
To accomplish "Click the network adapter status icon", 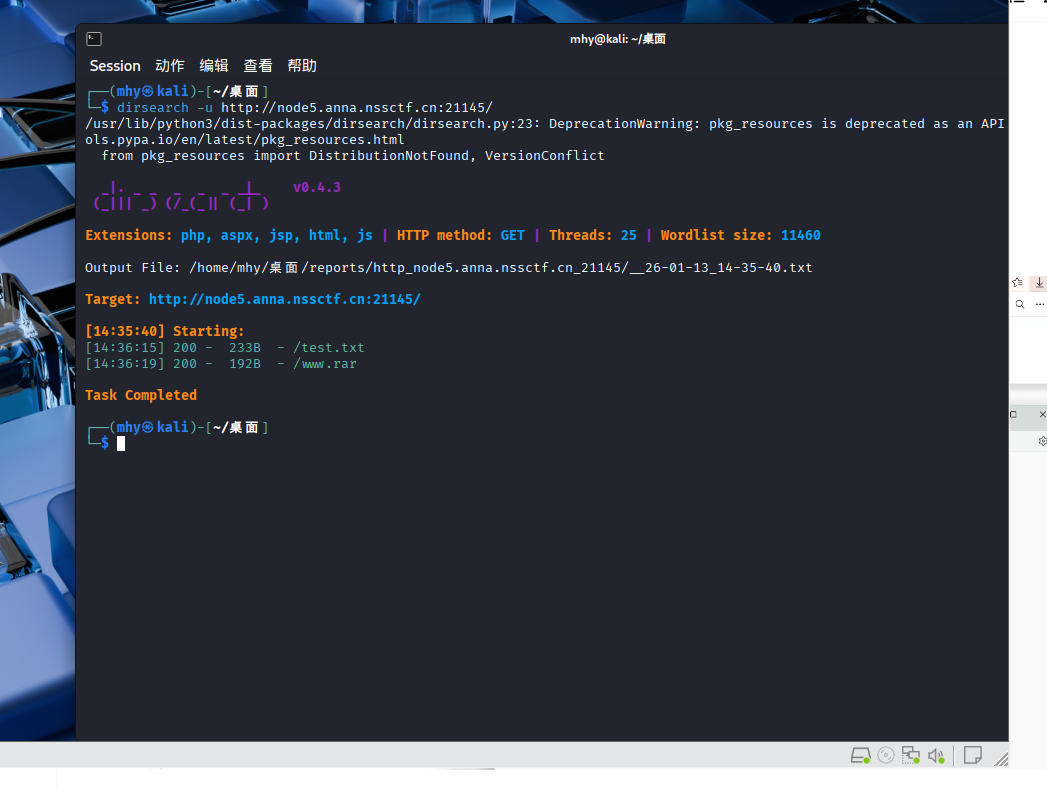I will point(910,756).
